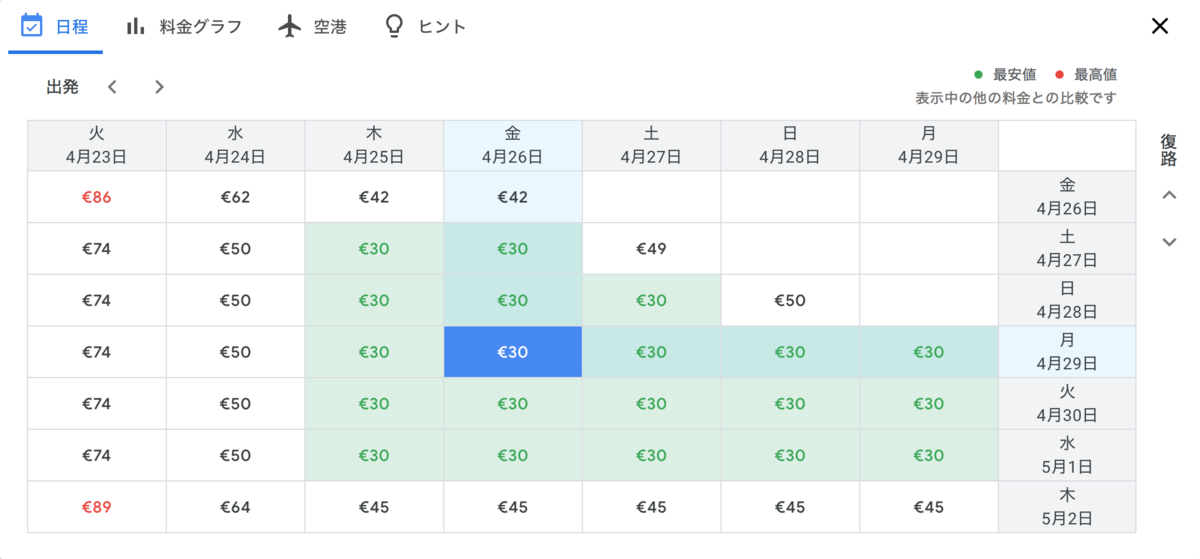The image size is (1200, 559).
Task: Select €74 fare in 5月1日 return row
Action: click(96, 455)
